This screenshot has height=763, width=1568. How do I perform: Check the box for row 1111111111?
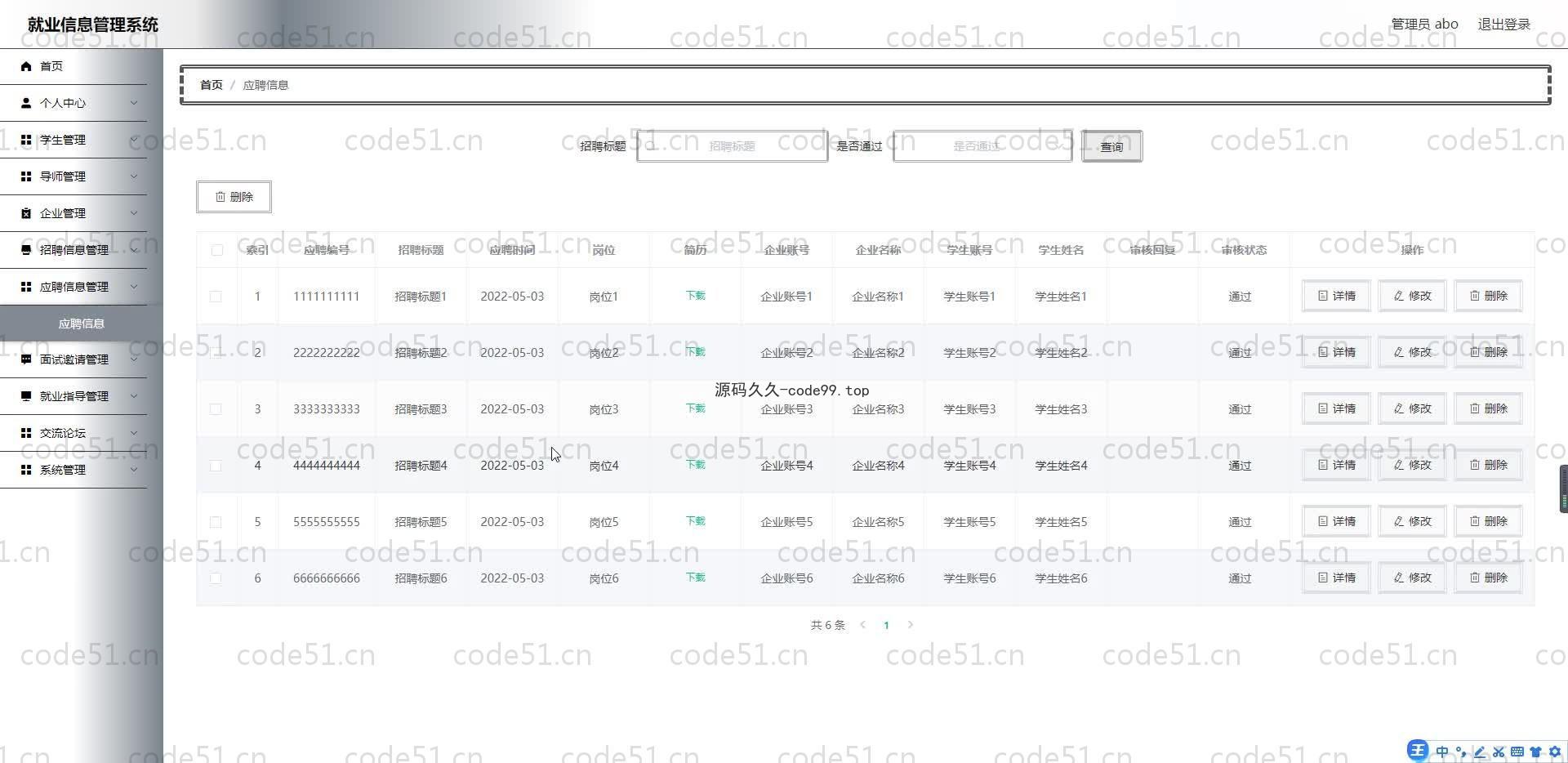coord(216,297)
